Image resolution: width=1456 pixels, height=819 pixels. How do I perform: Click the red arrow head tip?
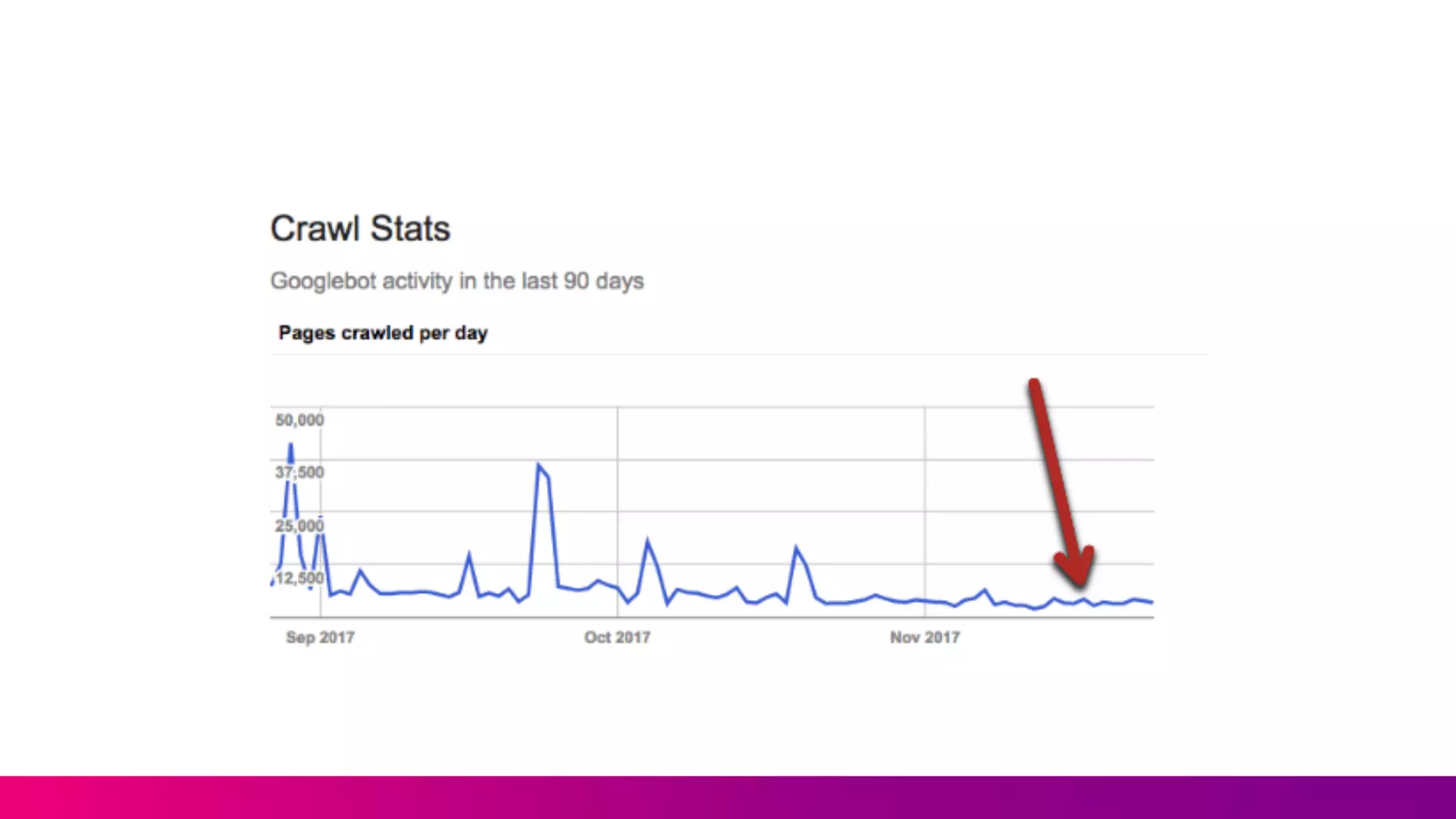click(x=1081, y=584)
